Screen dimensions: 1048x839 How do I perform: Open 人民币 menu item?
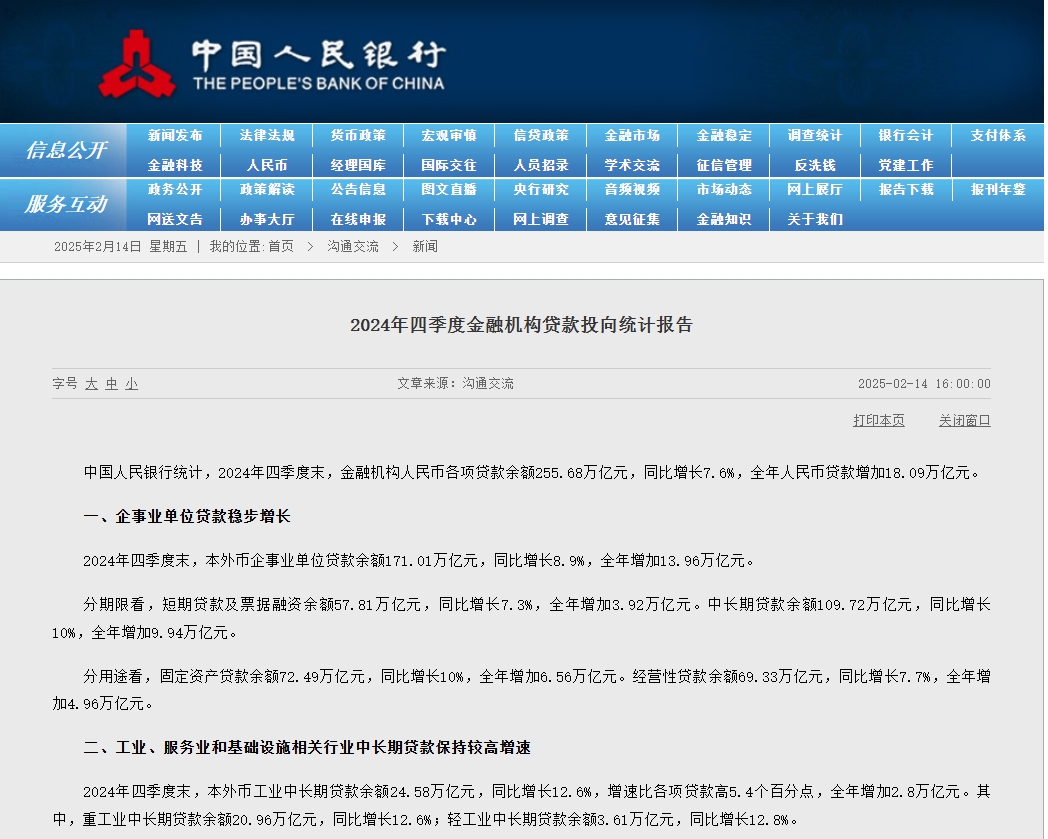(267, 165)
